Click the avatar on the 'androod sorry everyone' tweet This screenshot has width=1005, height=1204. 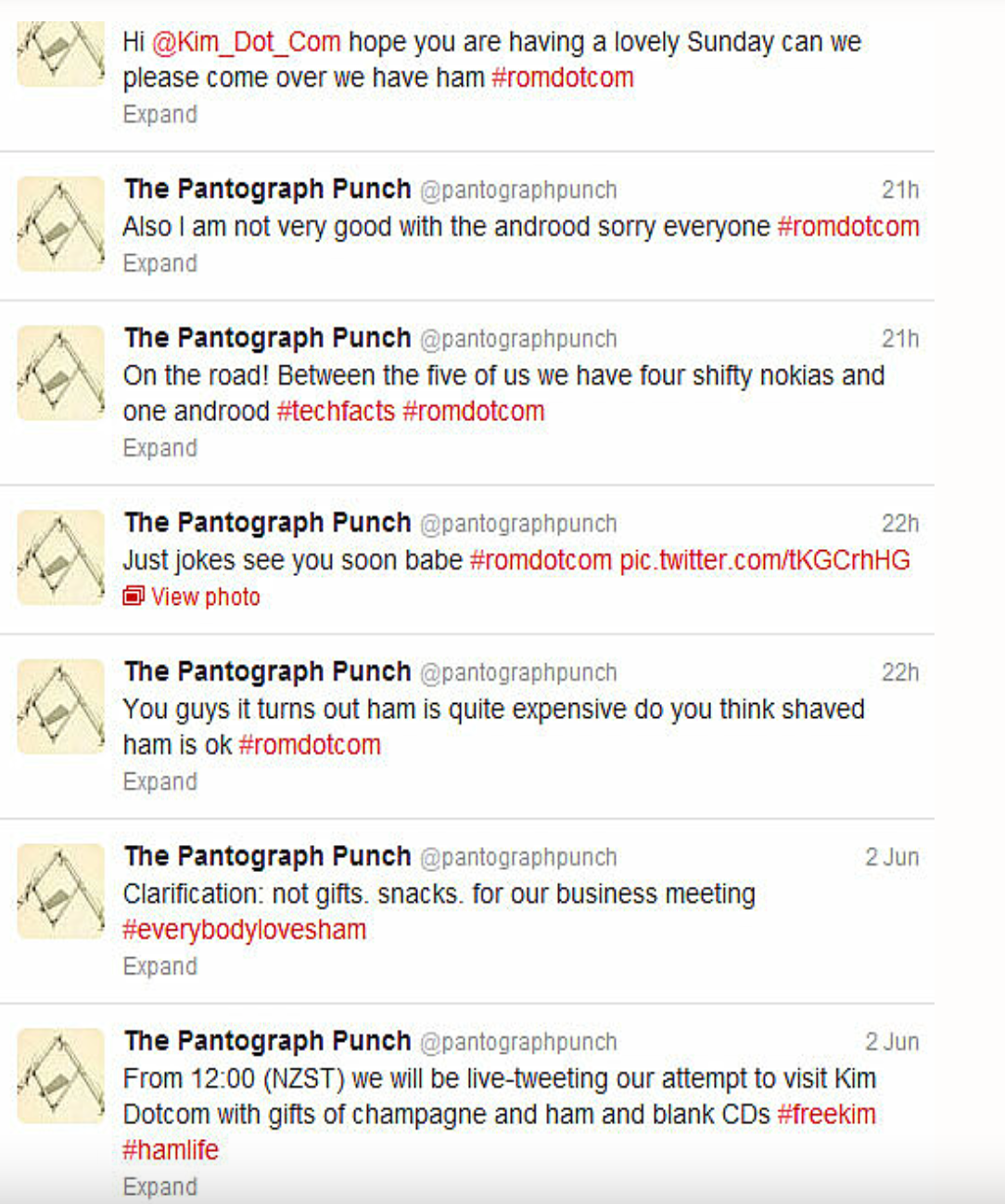pos(61,224)
